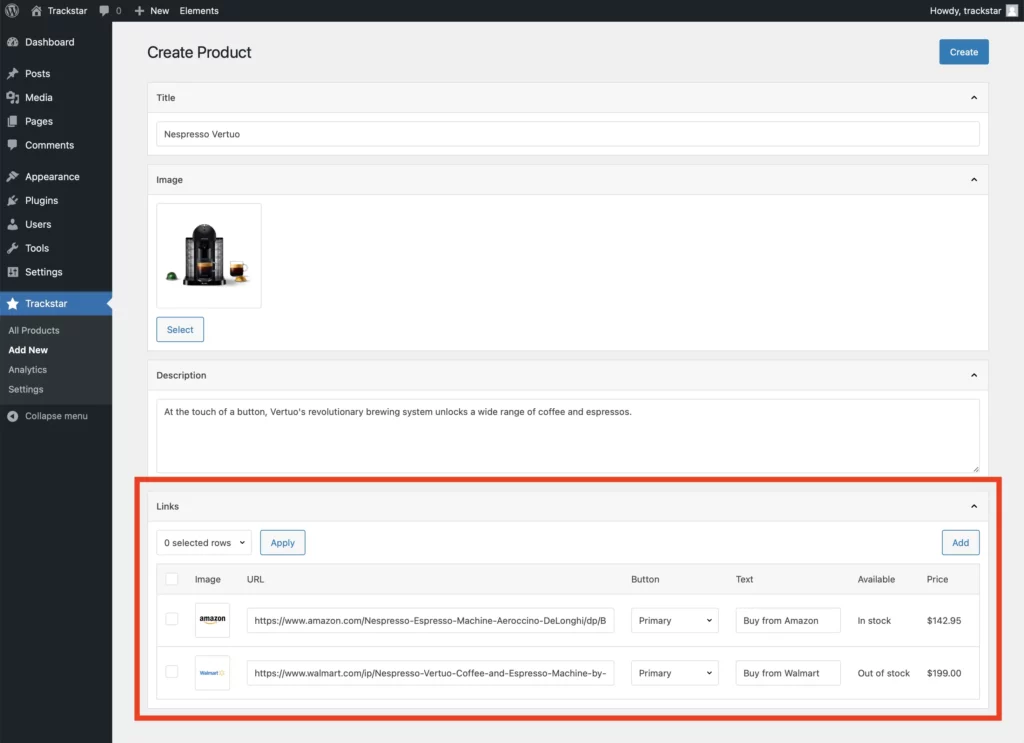Viewport: 1024px width, 743px height.
Task: Click the Tools wrench icon
Action: click(12, 248)
